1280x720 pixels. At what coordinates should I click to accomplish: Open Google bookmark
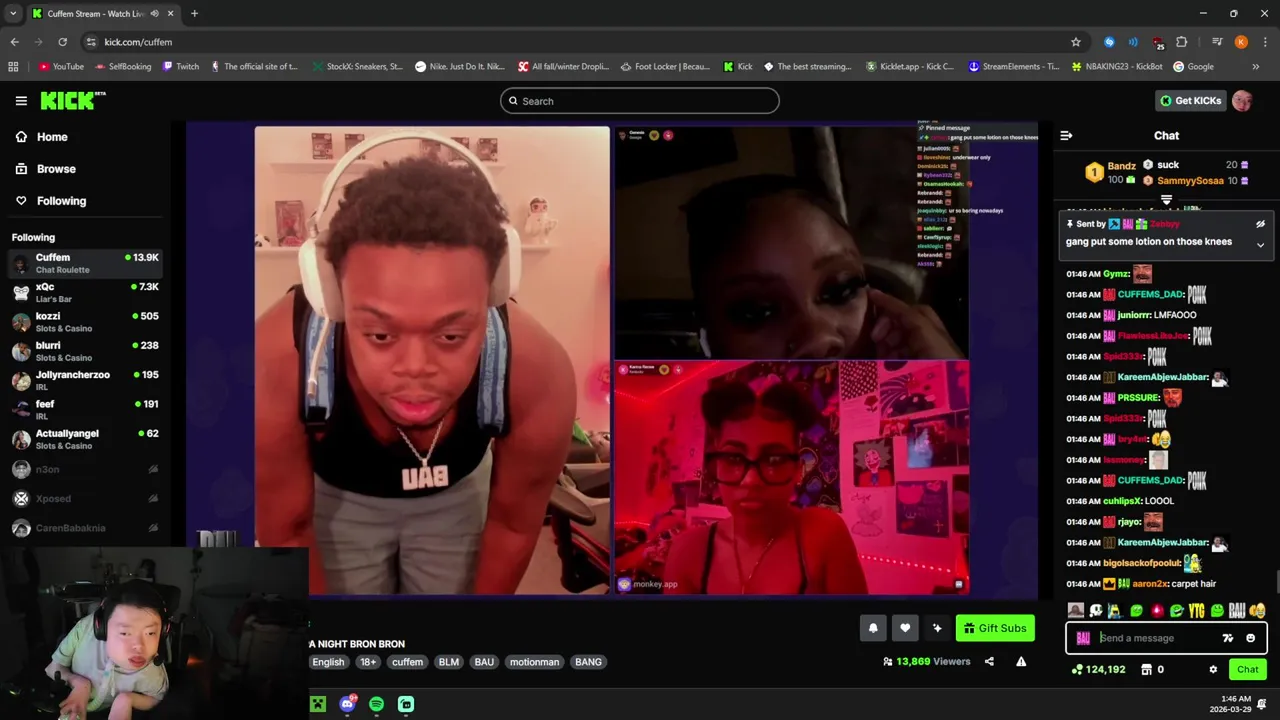pyautogui.click(x=1193, y=67)
